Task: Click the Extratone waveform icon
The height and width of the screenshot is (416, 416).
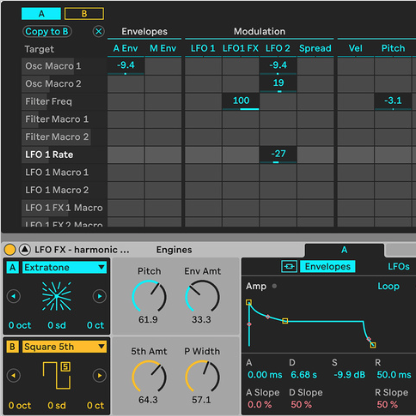Action: (x=57, y=296)
